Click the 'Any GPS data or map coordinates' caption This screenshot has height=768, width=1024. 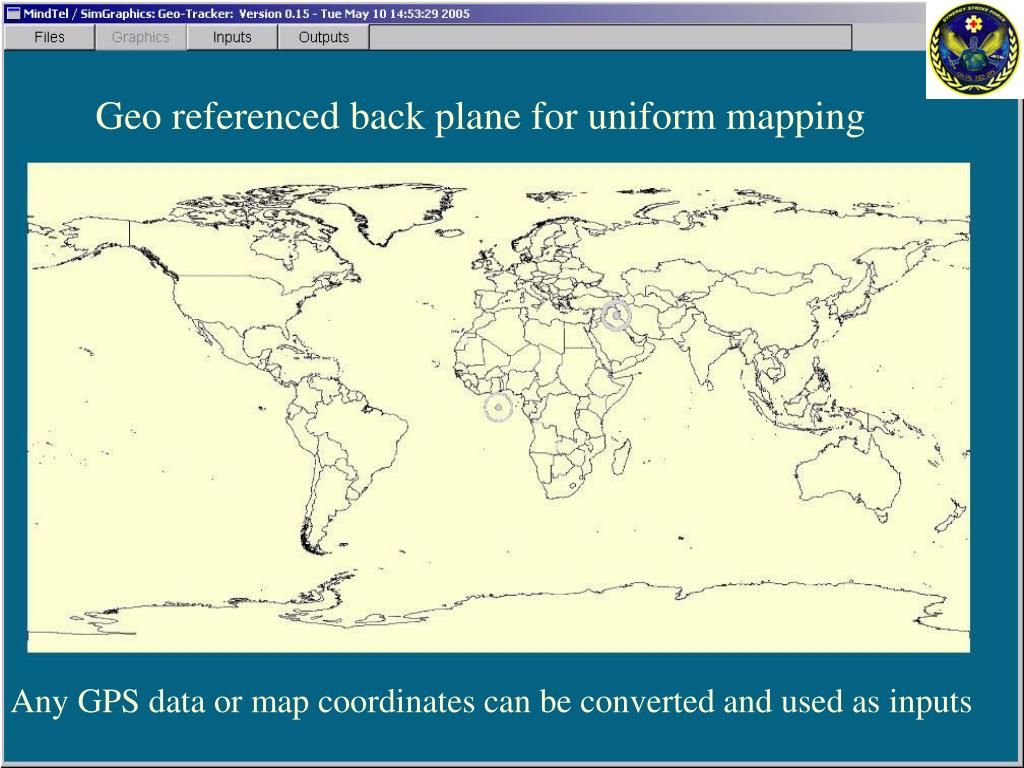pyautogui.click(x=491, y=701)
